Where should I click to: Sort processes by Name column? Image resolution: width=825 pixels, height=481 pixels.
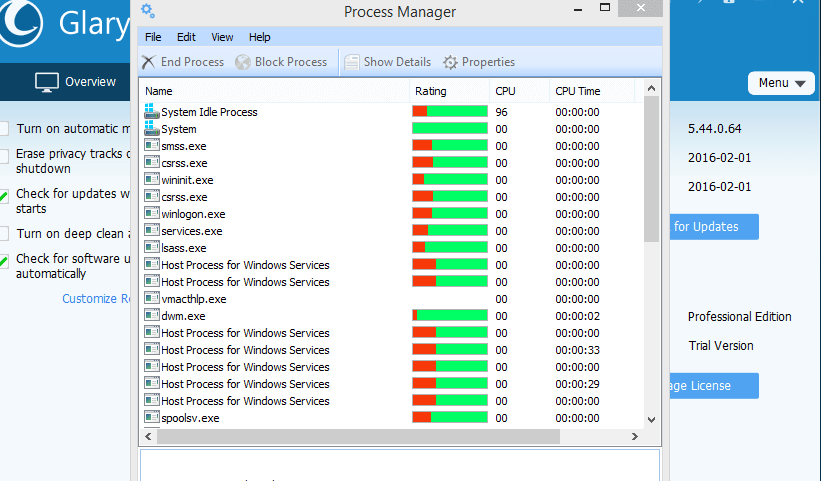[274, 91]
